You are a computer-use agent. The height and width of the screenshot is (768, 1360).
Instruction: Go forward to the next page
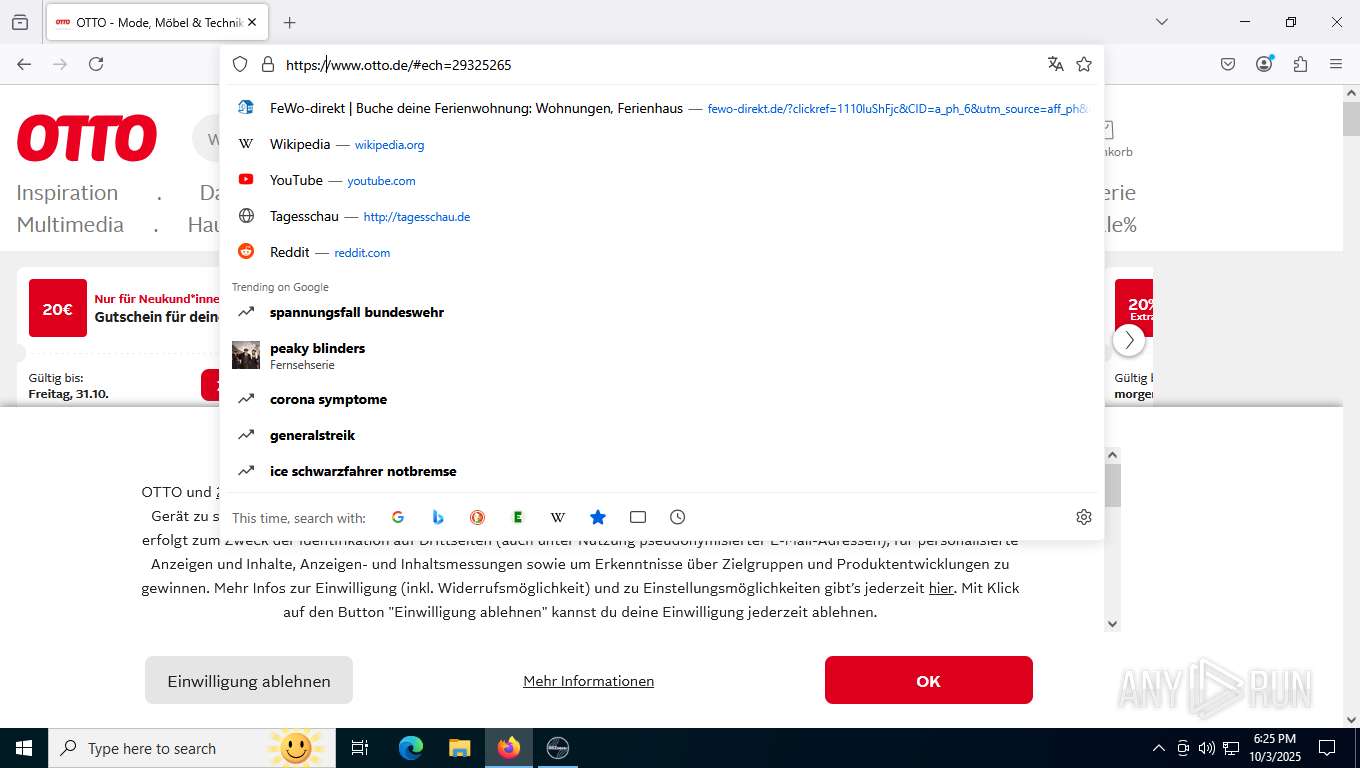coord(60,64)
